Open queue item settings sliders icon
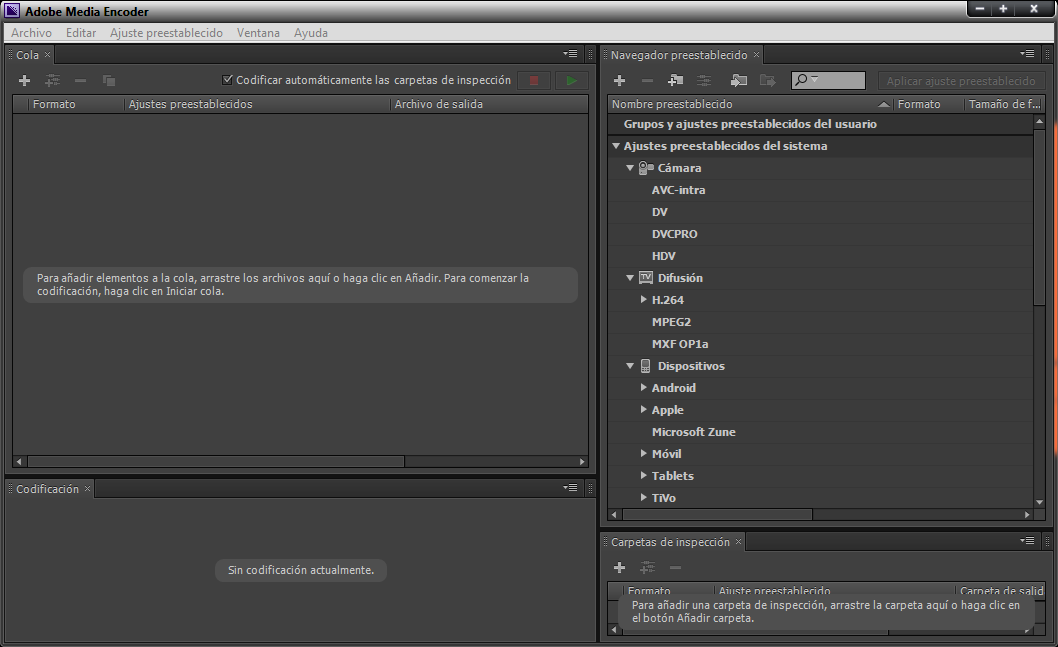Image resolution: width=1058 pixels, height=647 pixels. (x=52, y=80)
